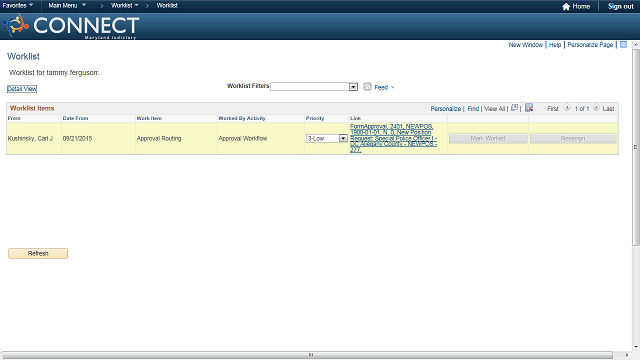640x360 pixels.
Task: Click the Refresh button
Action: click(38, 253)
